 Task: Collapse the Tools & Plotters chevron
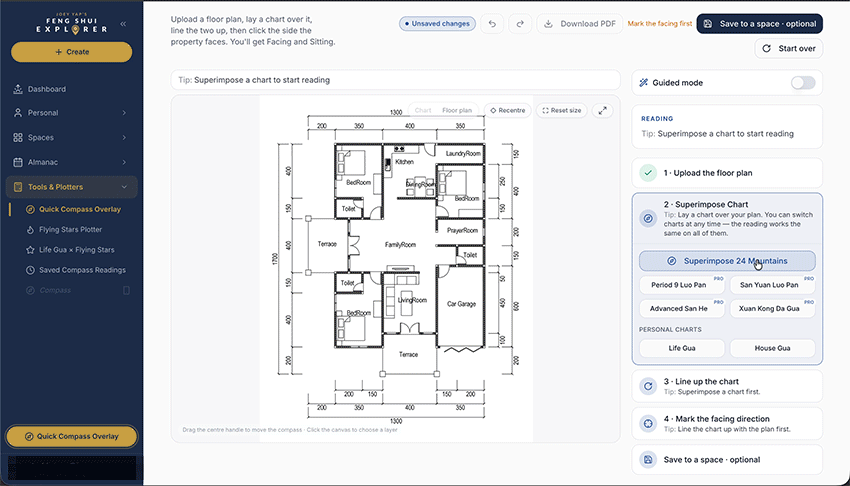coord(124,187)
